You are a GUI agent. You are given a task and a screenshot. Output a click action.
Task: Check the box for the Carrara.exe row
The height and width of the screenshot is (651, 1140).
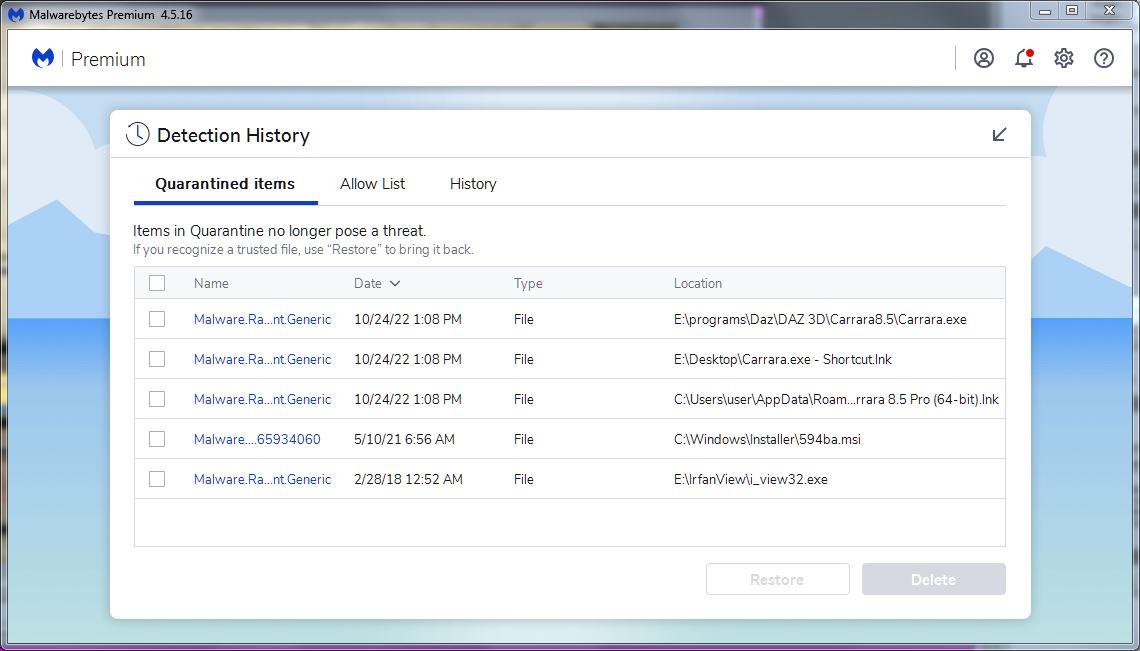tap(157, 319)
